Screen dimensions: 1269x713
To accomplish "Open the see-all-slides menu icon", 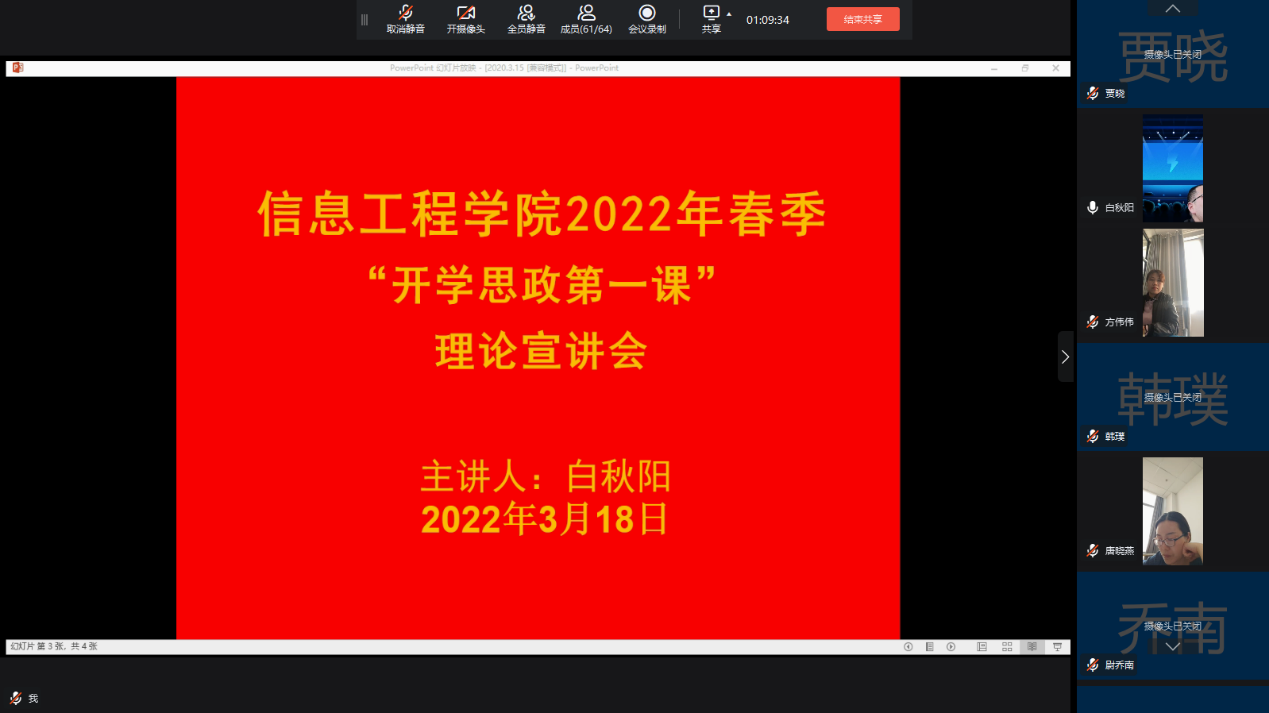I will coord(929,647).
